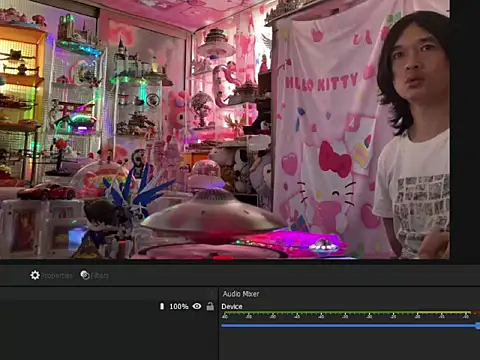The height and width of the screenshot is (360, 480).
Task: Click the 'Device' audio source label
Action: (x=232, y=306)
